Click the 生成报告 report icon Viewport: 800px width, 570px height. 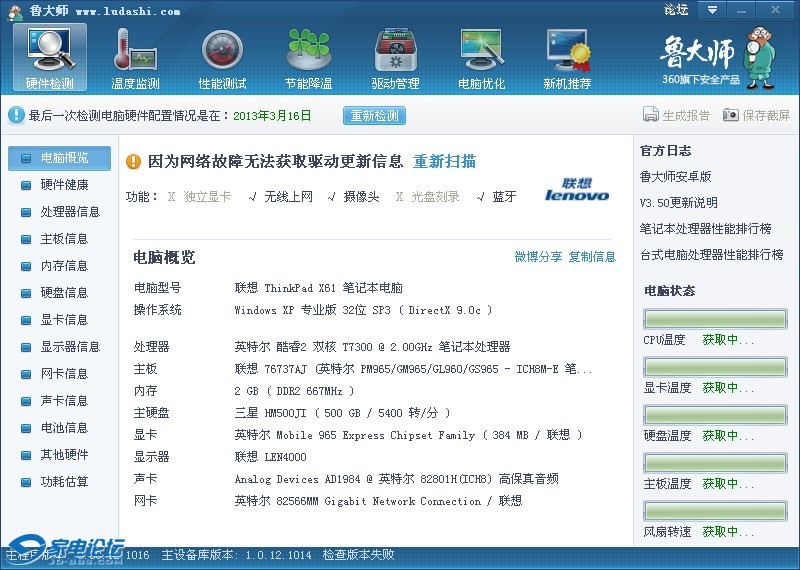(651, 116)
